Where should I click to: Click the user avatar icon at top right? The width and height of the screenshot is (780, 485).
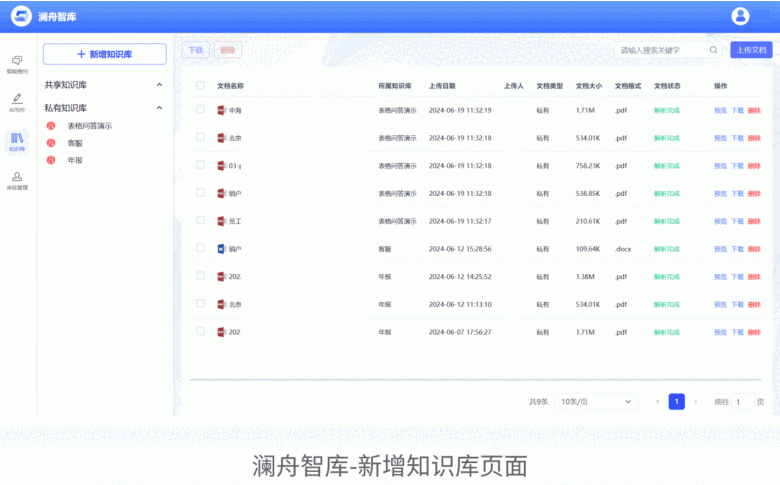(740, 16)
